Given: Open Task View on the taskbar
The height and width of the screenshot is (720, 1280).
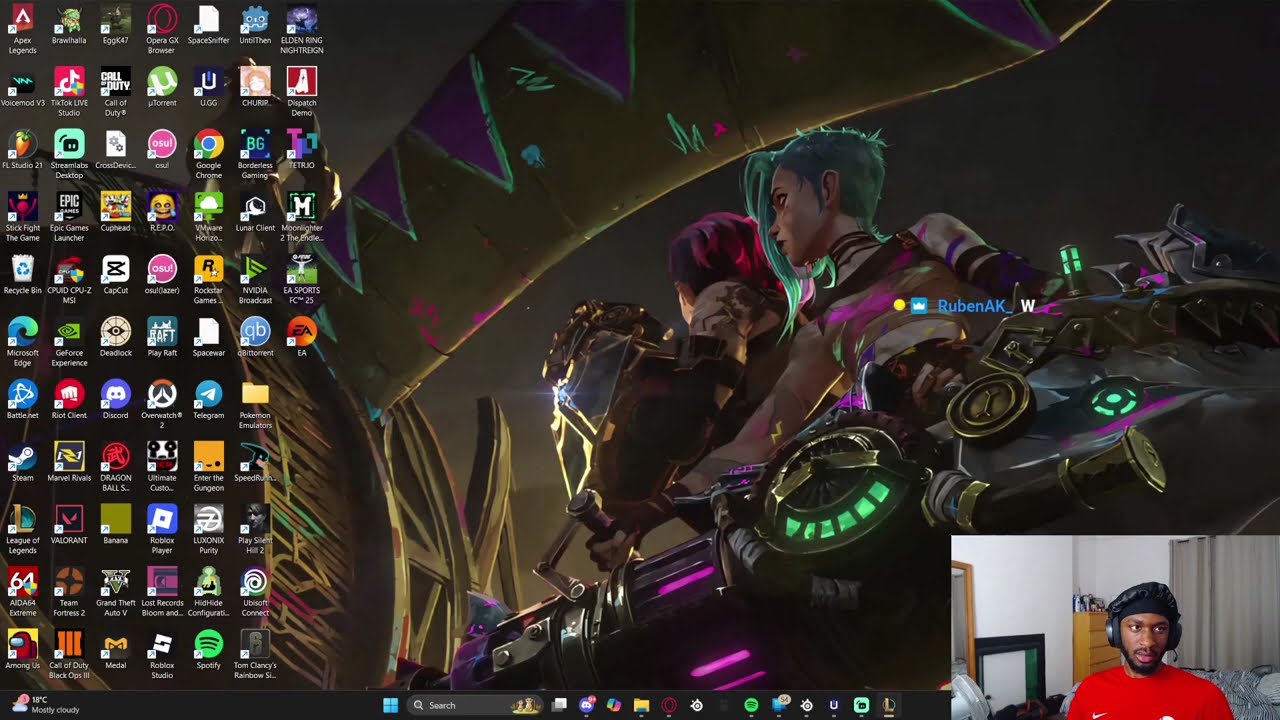Looking at the screenshot, I should (560, 705).
